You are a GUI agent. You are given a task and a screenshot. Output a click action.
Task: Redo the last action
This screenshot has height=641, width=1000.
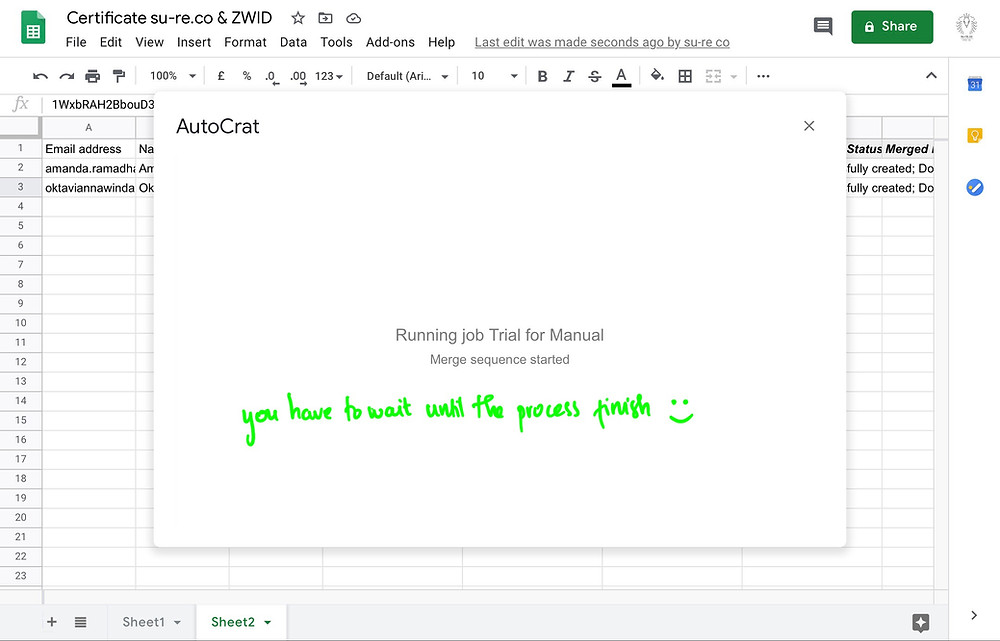66,77
